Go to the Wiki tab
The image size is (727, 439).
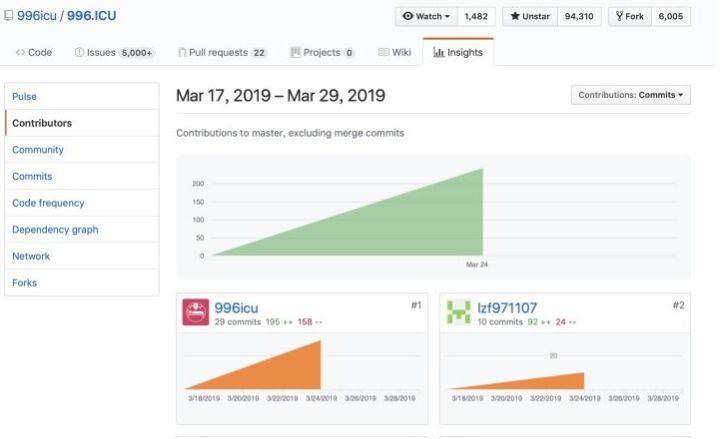point(395,52)
